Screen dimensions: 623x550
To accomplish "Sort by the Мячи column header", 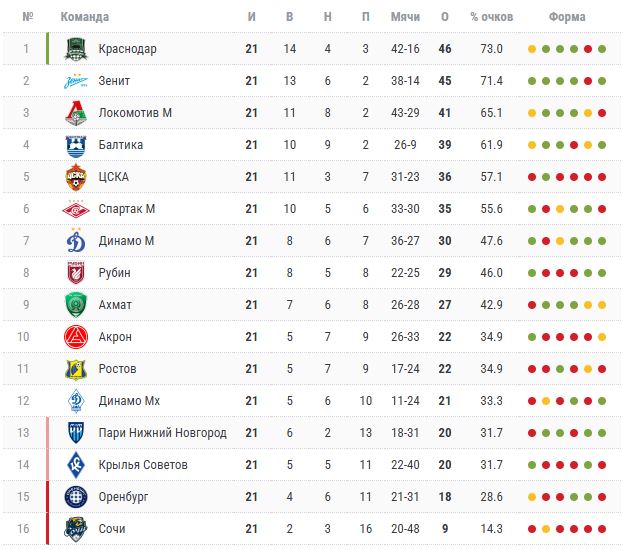I will pyautogui.click(x=405, y=17).
